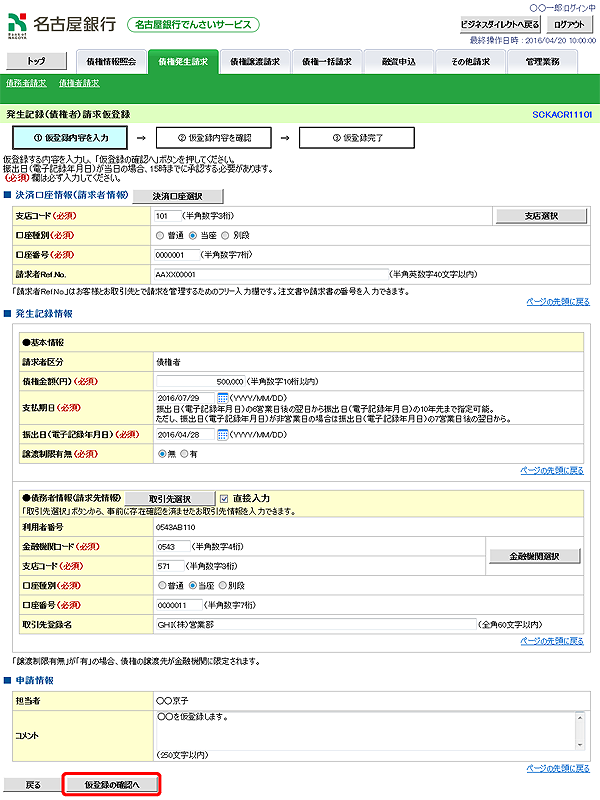The image size is (600, 800).
Task: Click ビジネスダイレクトへ戻る button
Action: pyautogui.click(x=500, y=24)
